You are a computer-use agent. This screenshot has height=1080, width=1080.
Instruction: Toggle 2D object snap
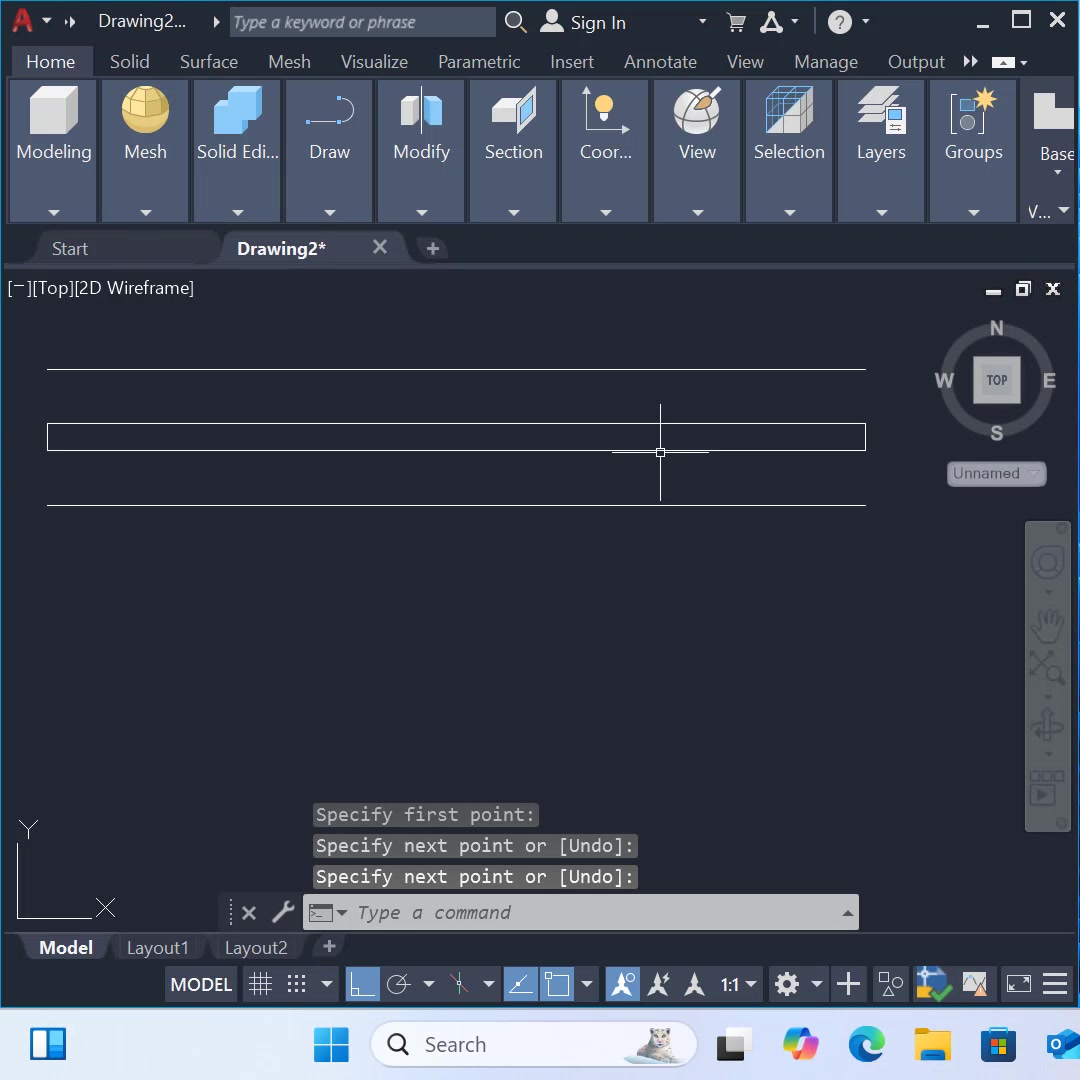(557, 984)
